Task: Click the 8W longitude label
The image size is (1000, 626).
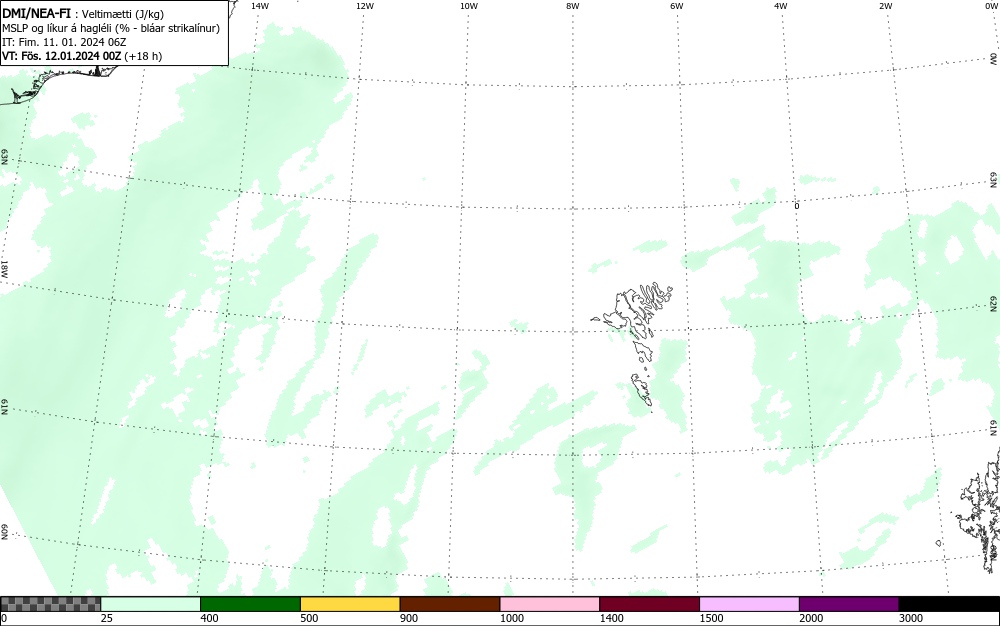Action: pos(573,6)
